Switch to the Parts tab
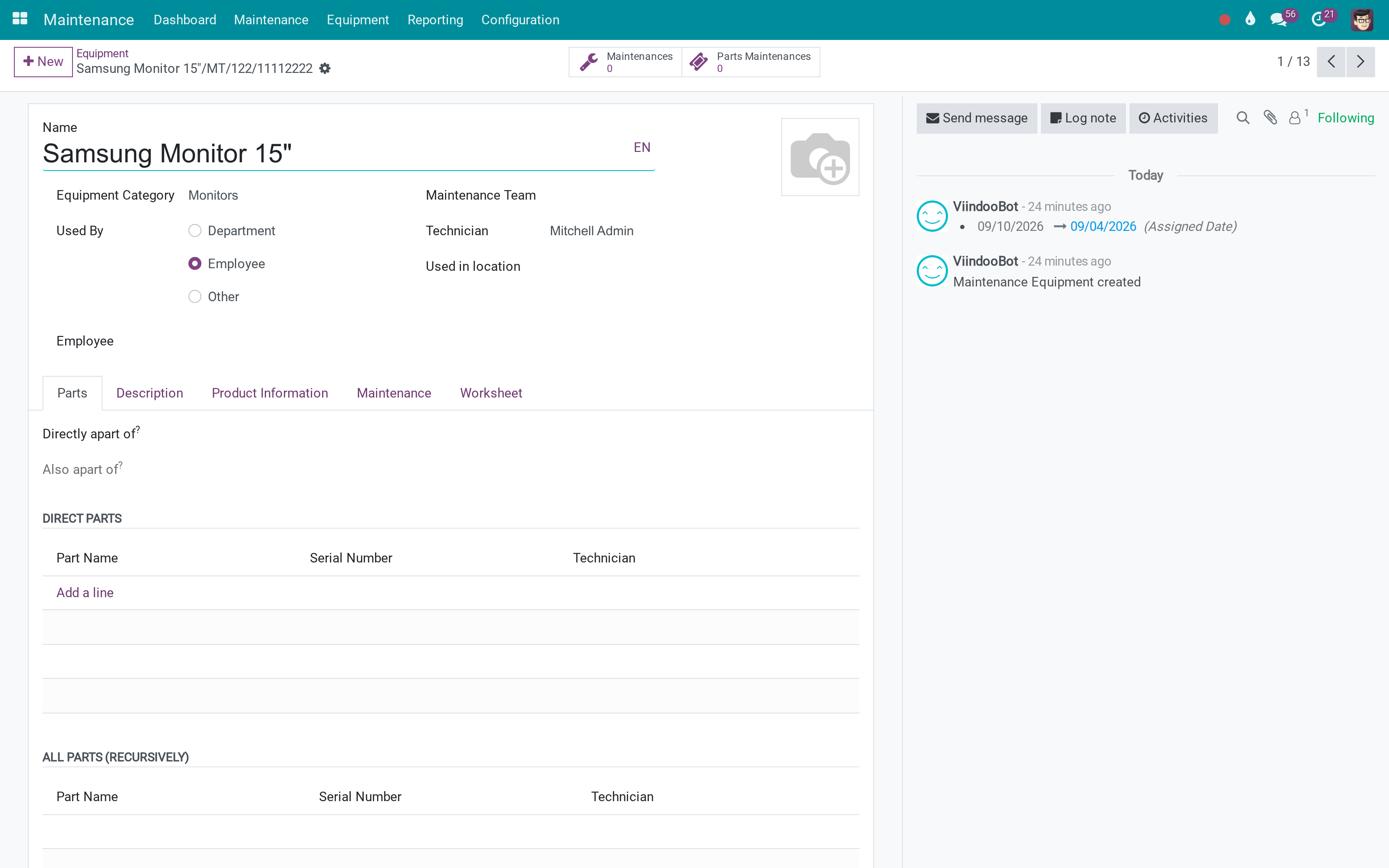Screen dimensions: 1389x868 72,393
